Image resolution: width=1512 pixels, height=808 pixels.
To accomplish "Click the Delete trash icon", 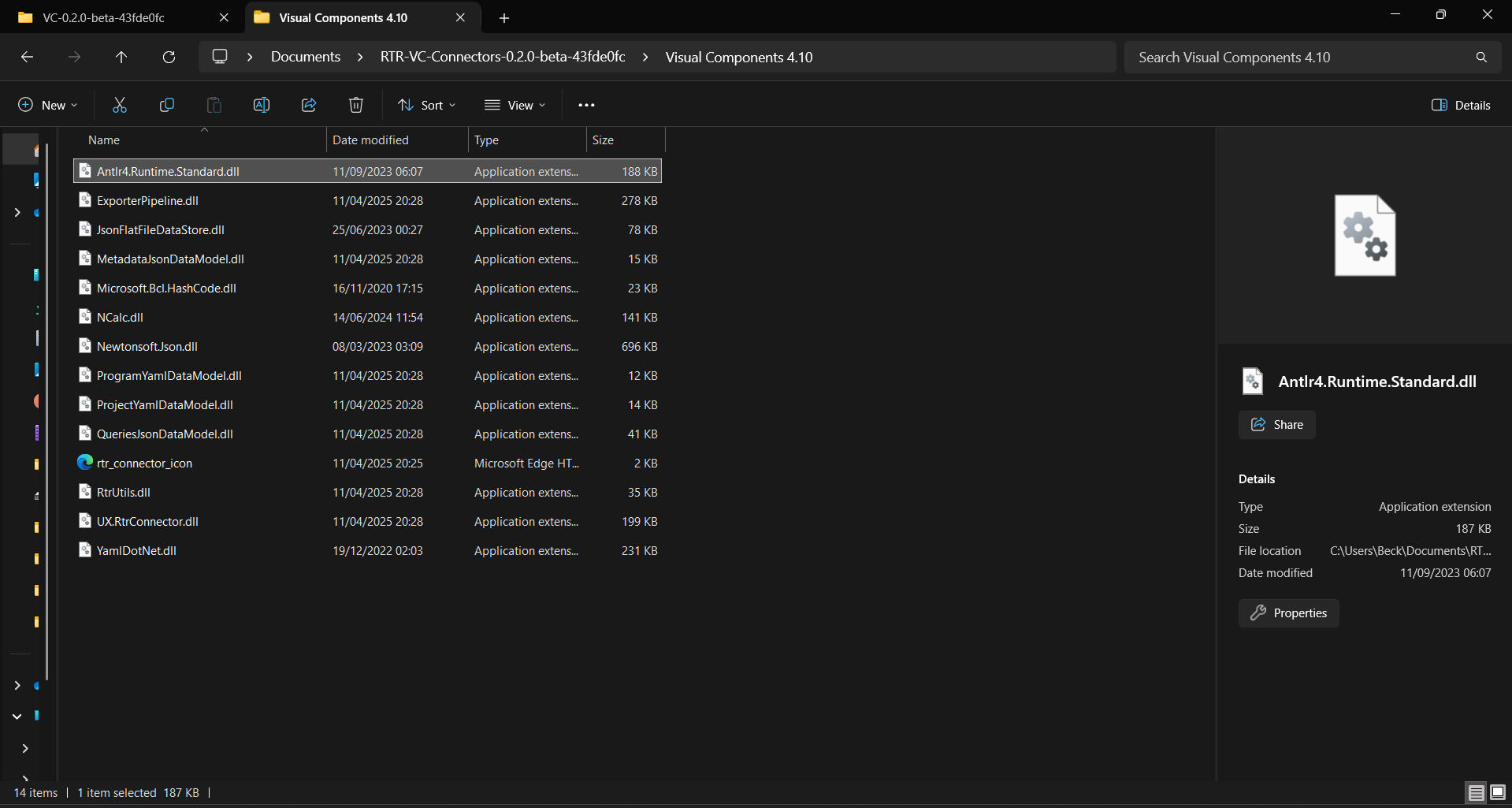I will click(356, 105).
